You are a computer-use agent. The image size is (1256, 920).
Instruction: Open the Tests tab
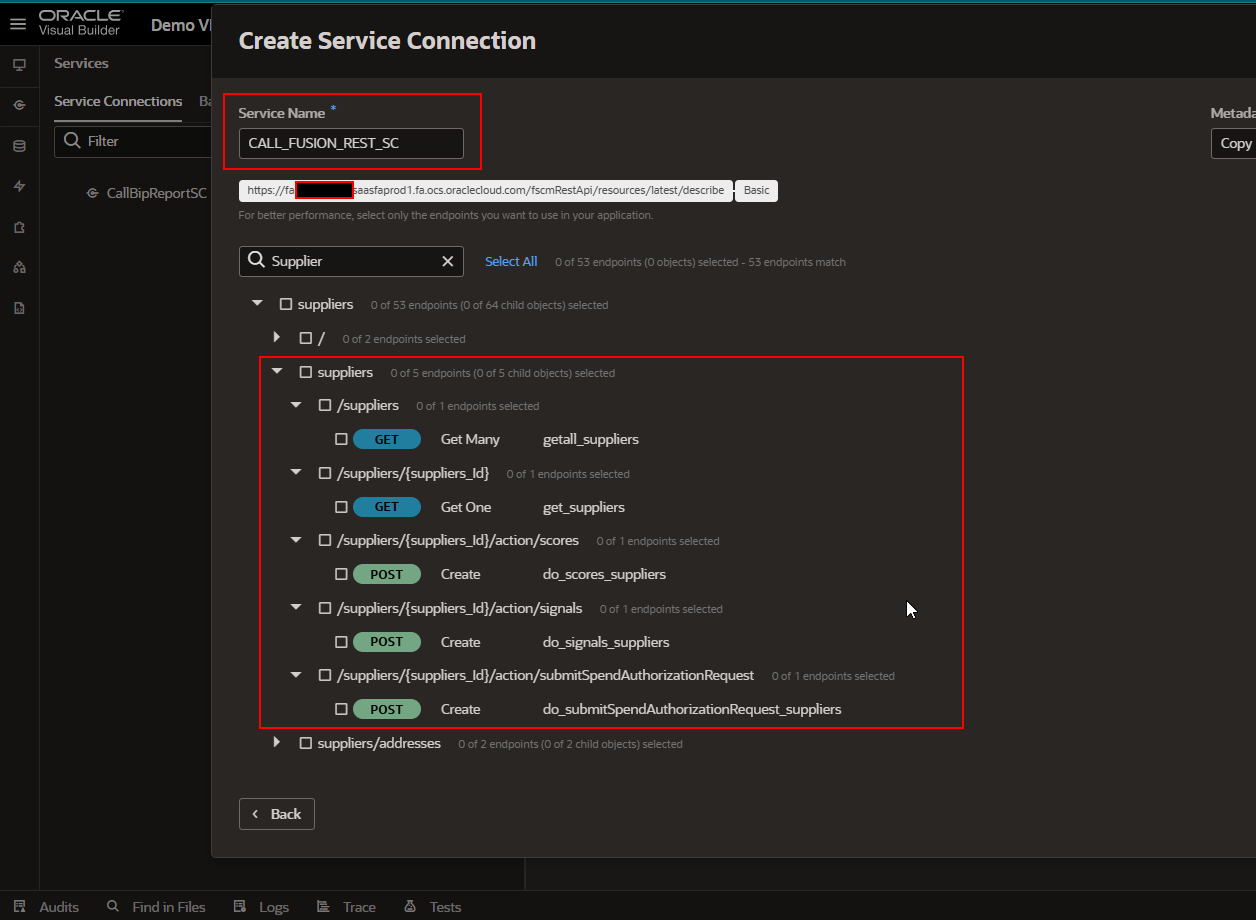click(x=433, y=907)
